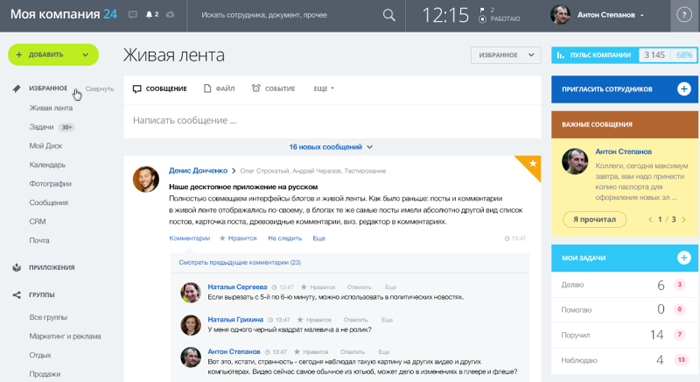Toggle Не следить on the post

click(x=285, y=238)
